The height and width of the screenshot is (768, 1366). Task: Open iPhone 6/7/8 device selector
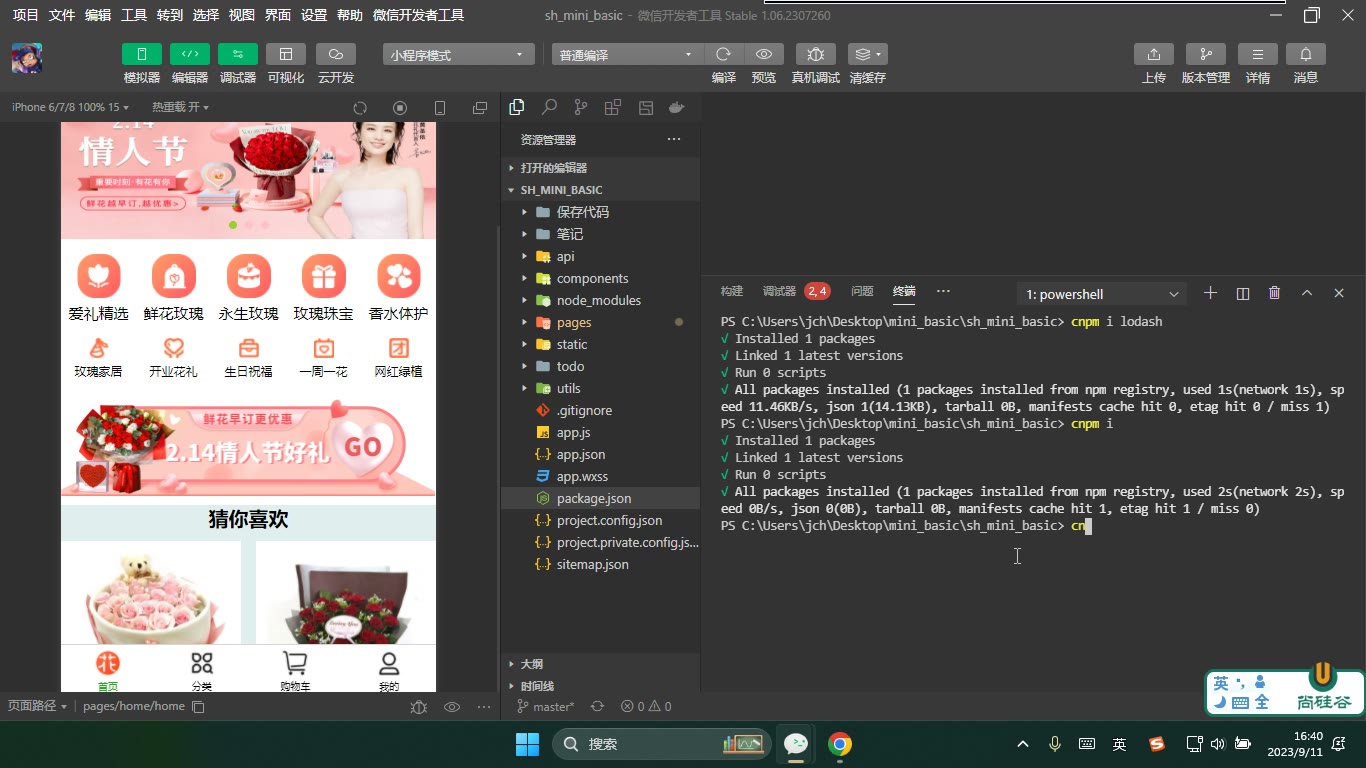tap(70, 107)
